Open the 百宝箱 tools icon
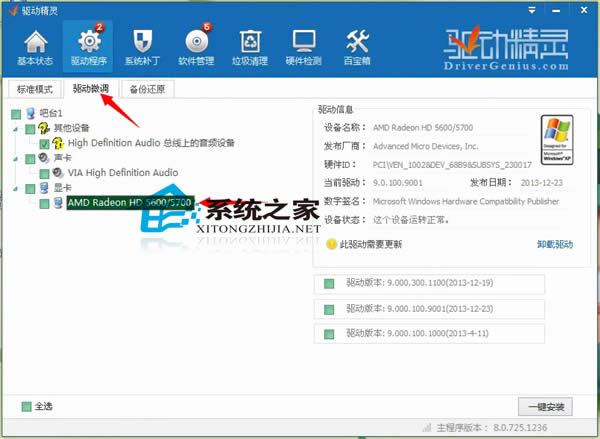This screenshot has height=439, width=600. point(356,47)
